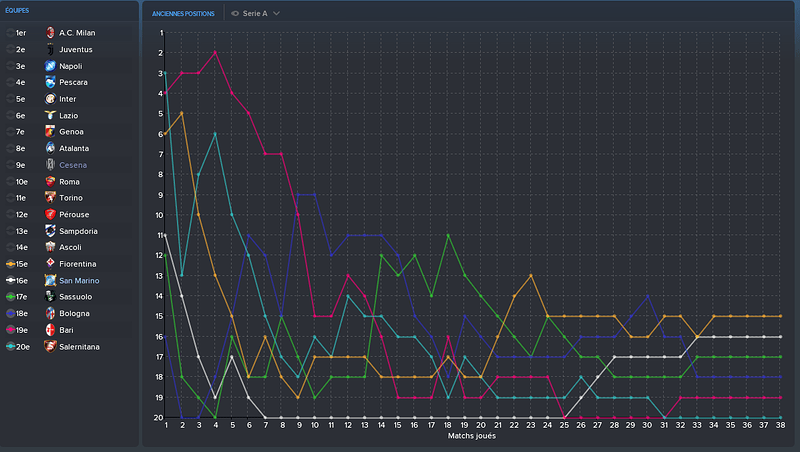800x452 pixels.
Task: Click the Cesena club crest
Action: (x=50, y=165)
